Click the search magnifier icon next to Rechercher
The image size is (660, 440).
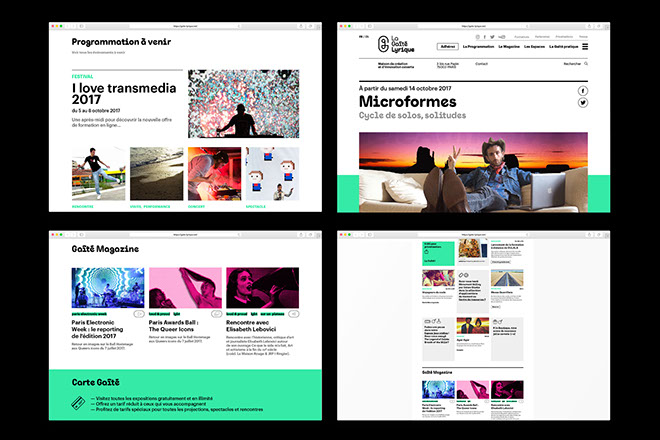(587, 63)
